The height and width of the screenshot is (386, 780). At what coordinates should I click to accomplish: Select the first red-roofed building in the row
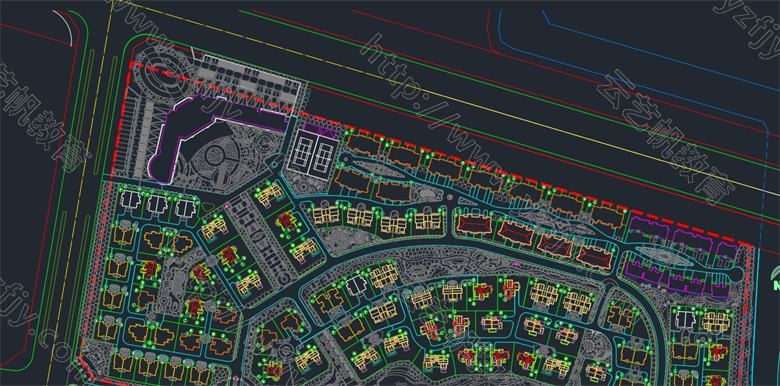pyautogui.click(x=475, y=224)
